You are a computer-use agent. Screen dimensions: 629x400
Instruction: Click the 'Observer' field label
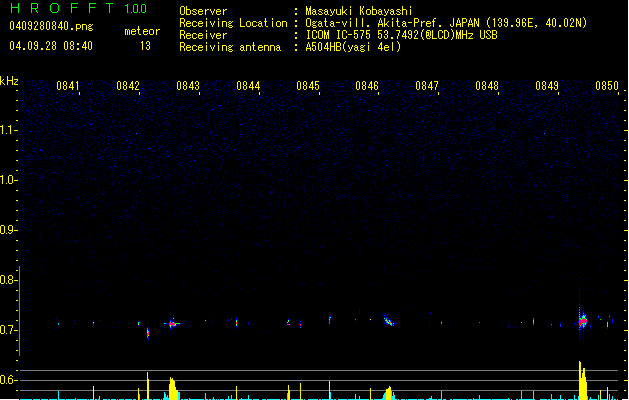[x=203, y=11]
